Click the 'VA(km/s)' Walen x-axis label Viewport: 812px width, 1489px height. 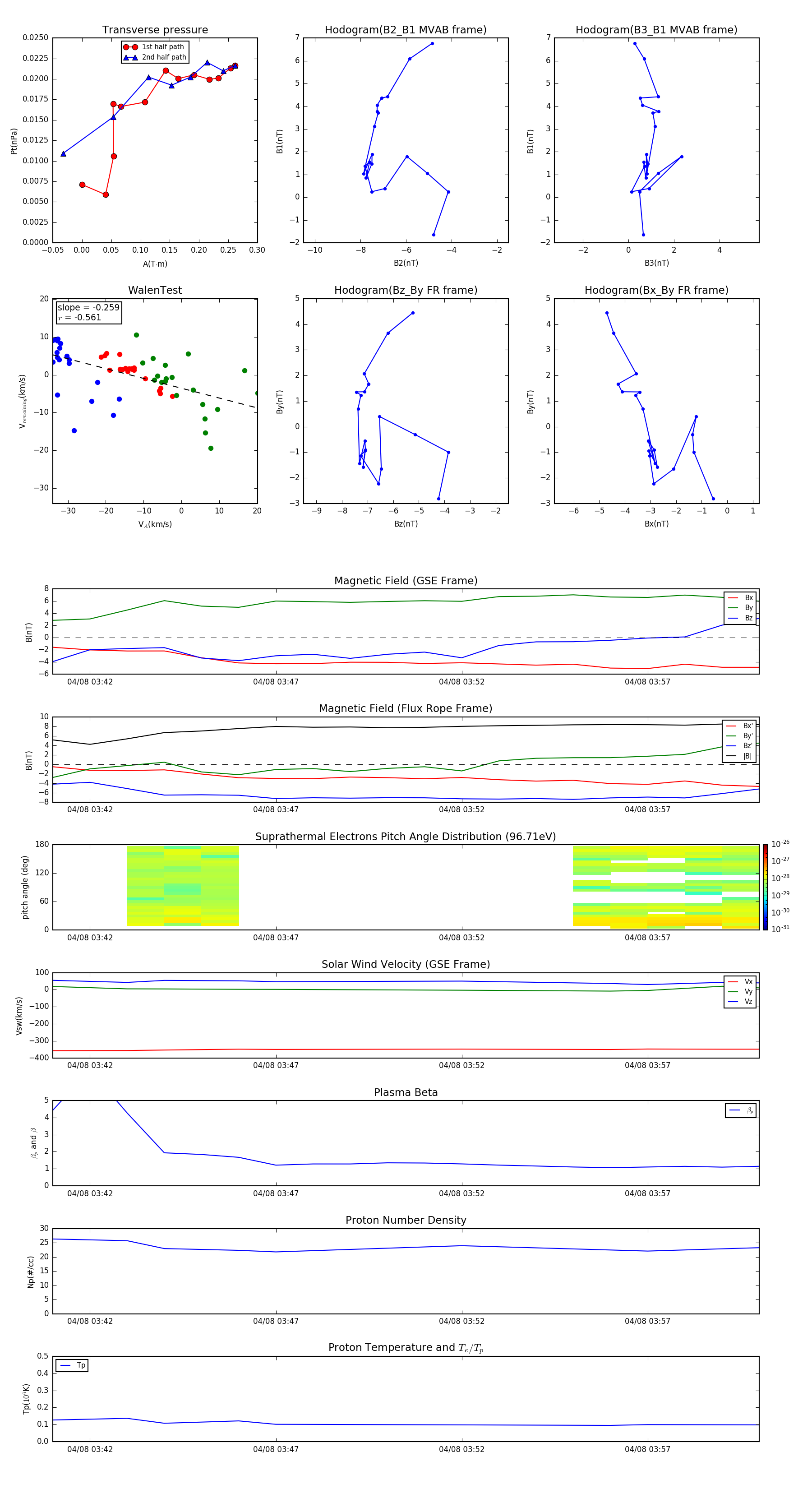(155, 524)
